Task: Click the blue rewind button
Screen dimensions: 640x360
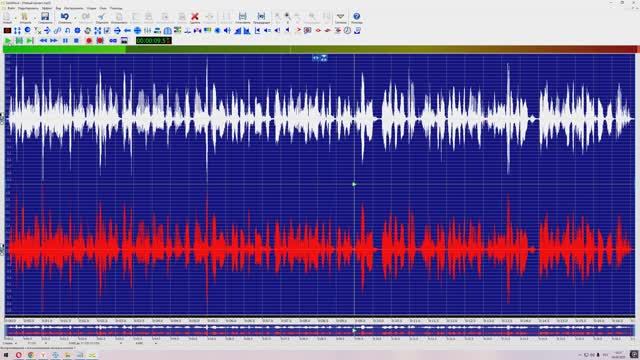Action: click(x=43, y=41)
